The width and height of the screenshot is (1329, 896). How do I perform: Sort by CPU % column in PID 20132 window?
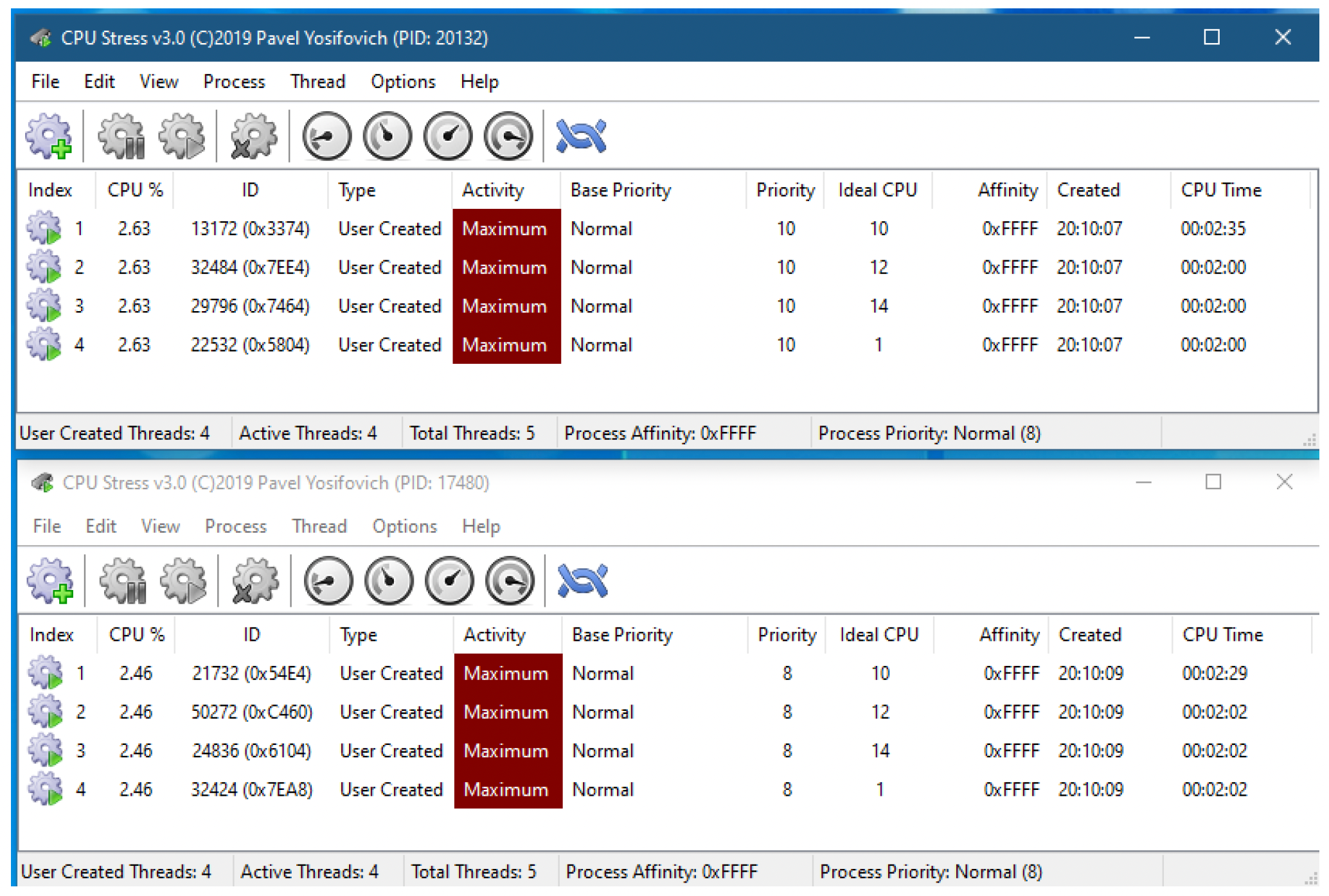coord(135,190)
